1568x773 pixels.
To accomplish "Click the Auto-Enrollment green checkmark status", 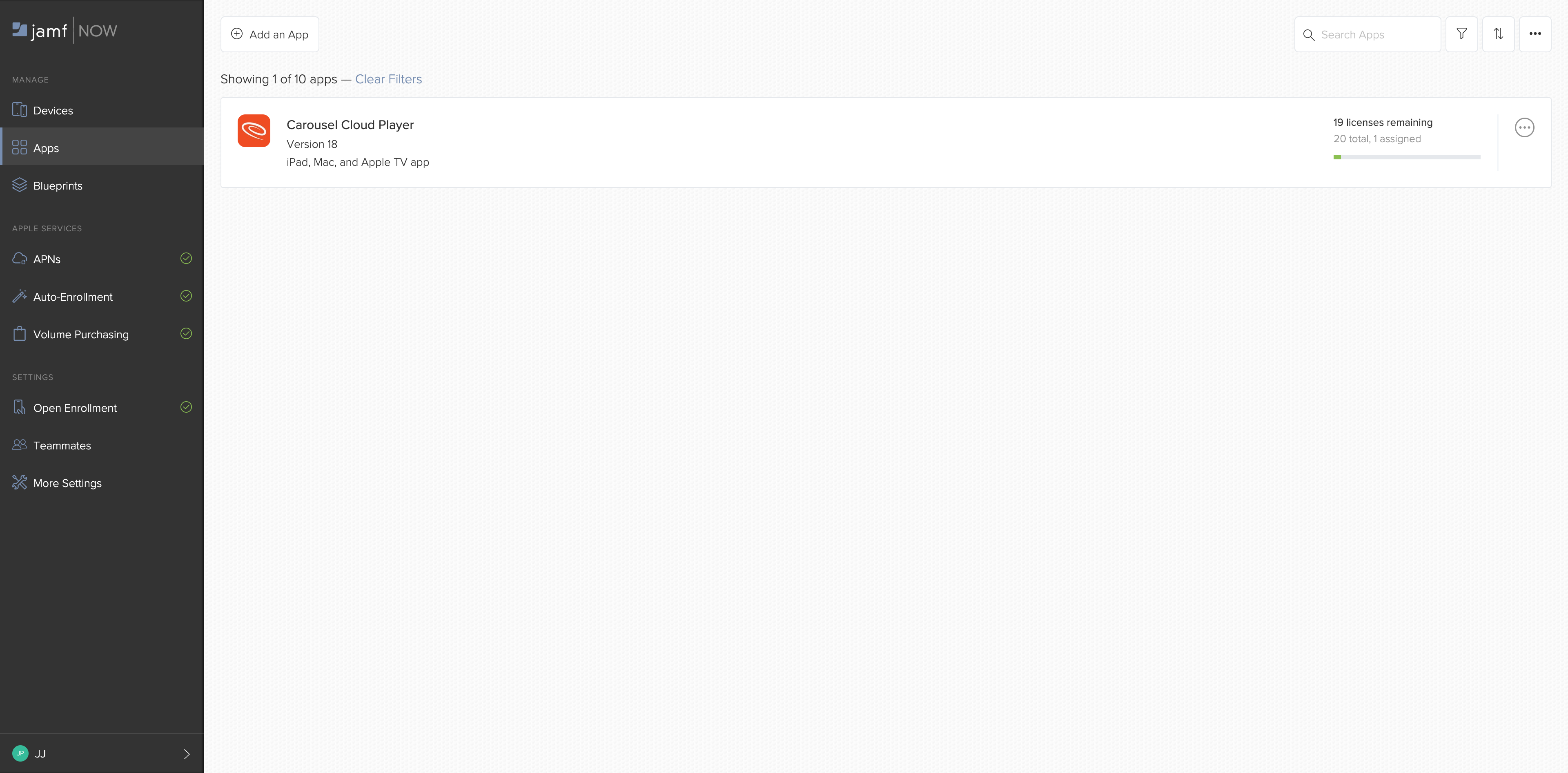I will coord(186,296).
